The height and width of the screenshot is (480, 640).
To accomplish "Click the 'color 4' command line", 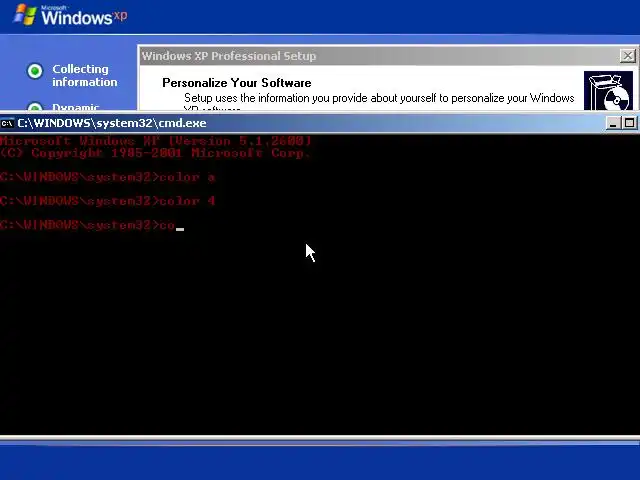I will (x=108, y=201).
